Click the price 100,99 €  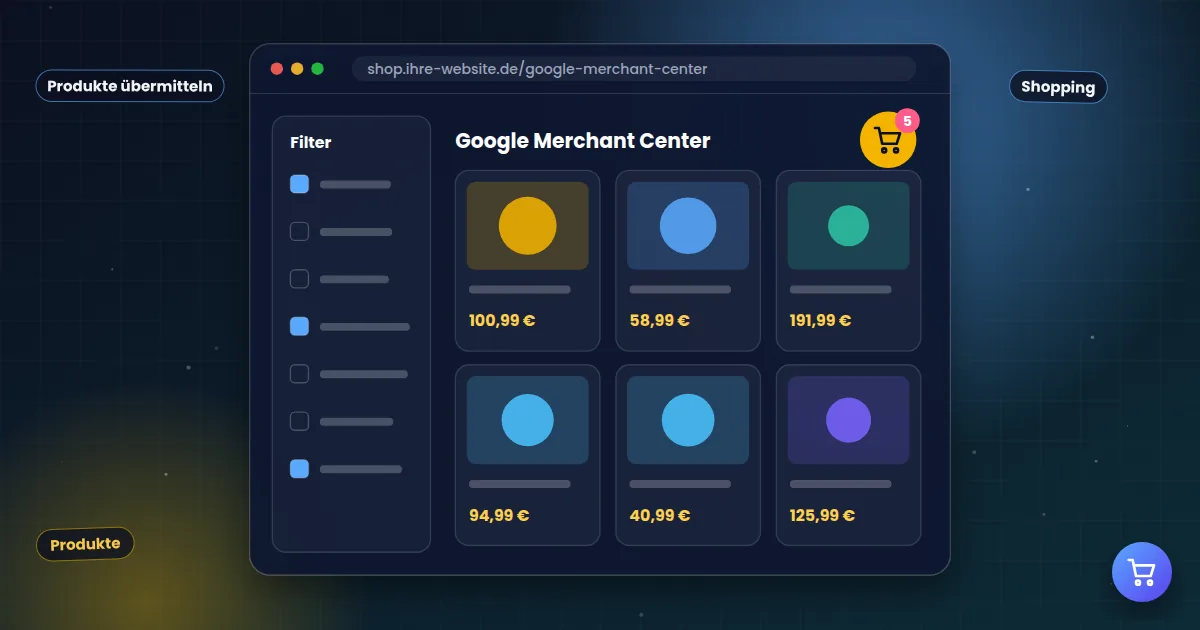coord(502,321)
